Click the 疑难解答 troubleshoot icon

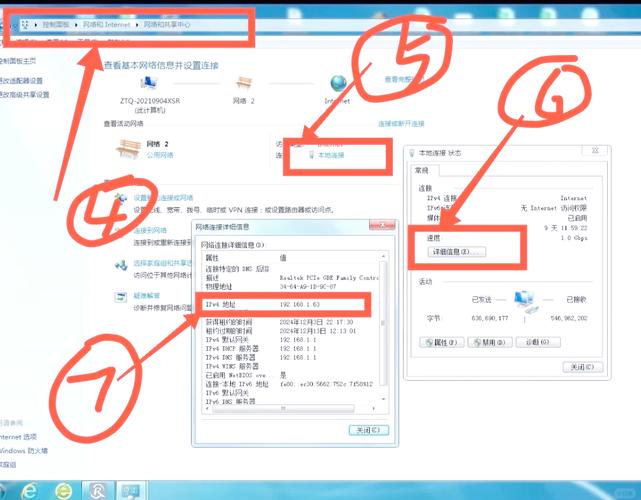coord(121,296)
